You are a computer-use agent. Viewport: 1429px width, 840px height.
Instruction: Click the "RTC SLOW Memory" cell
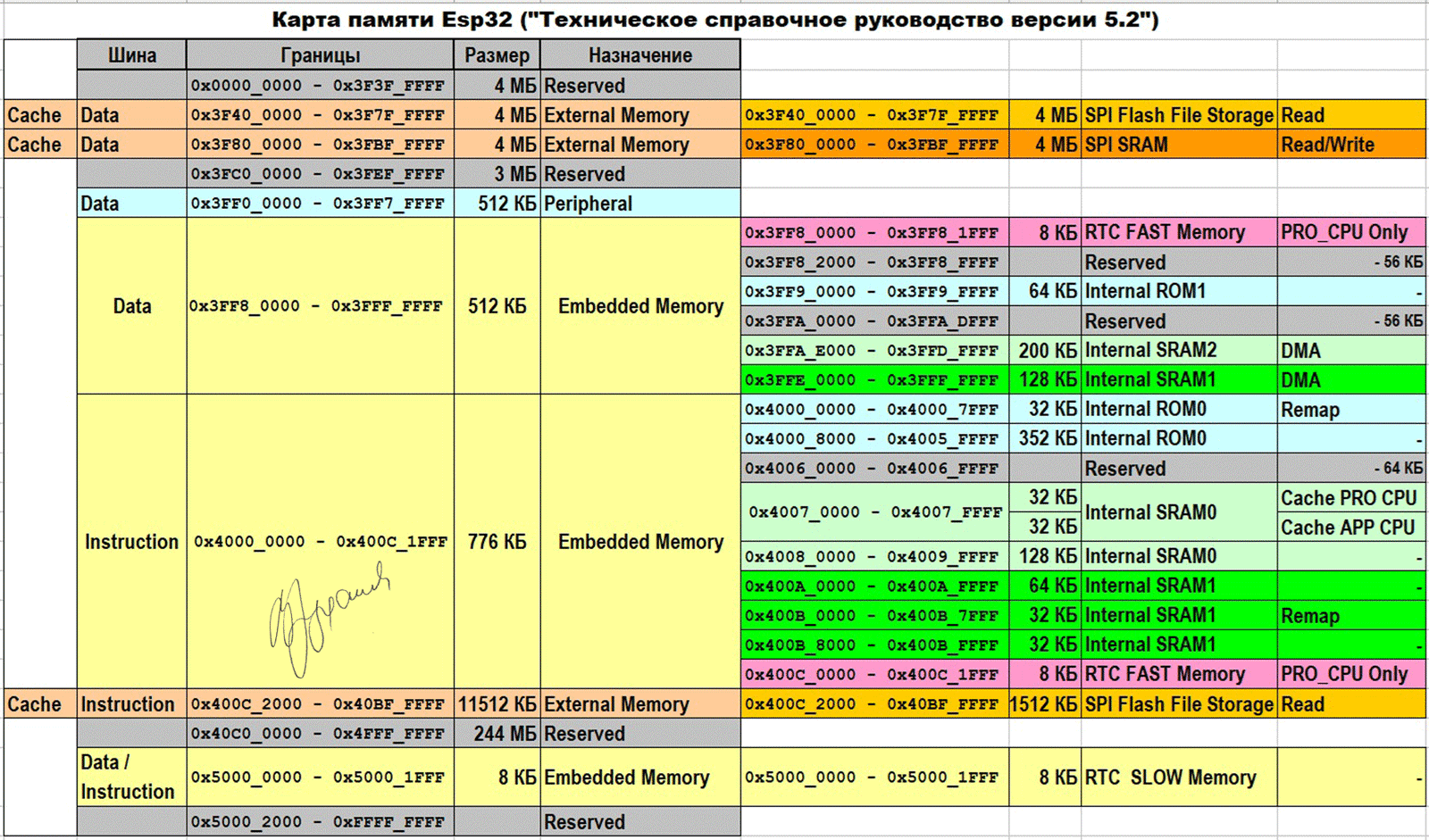(1178, 778)
